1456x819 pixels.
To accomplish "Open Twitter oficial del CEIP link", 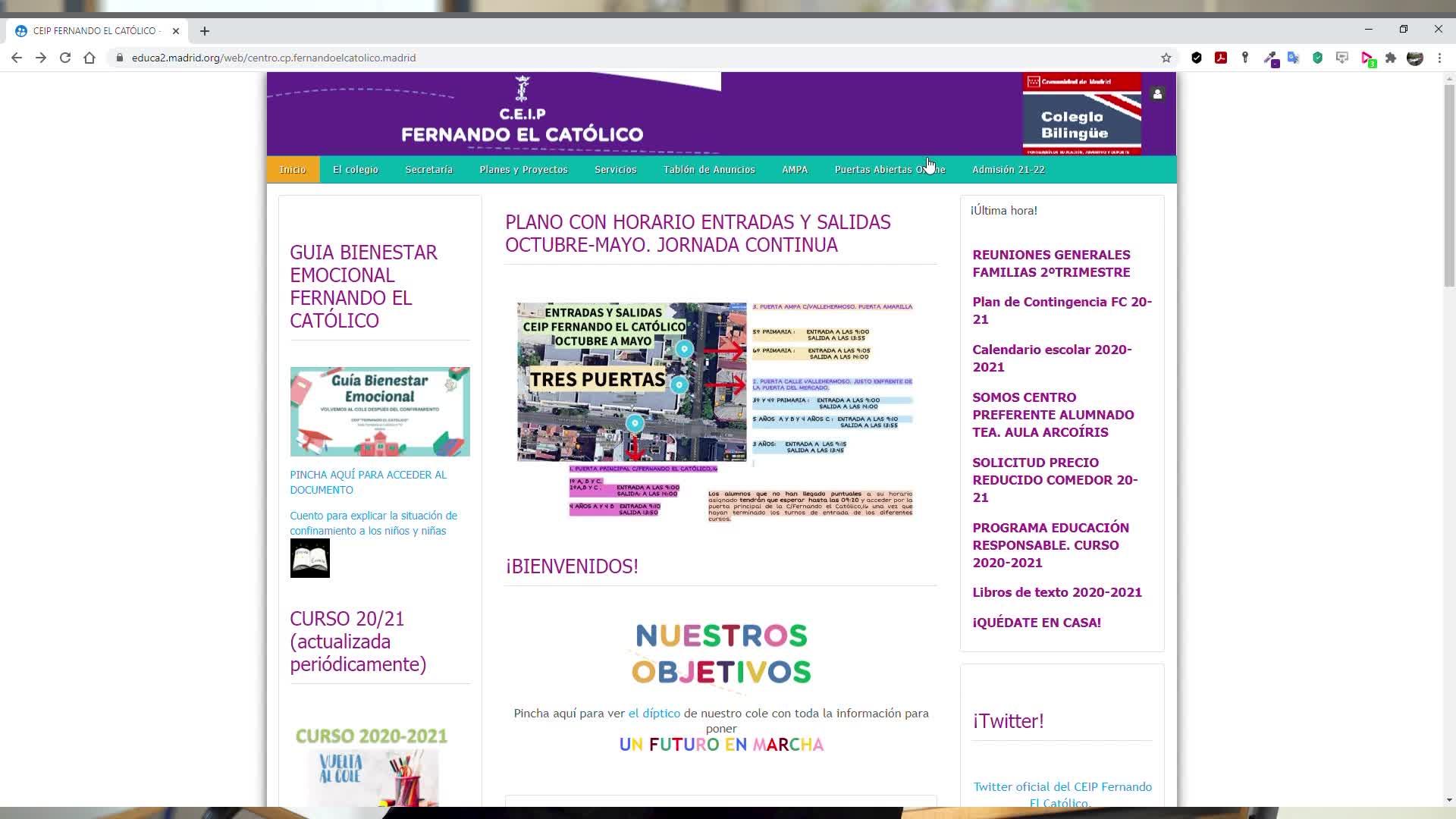I will [1062, 795].
